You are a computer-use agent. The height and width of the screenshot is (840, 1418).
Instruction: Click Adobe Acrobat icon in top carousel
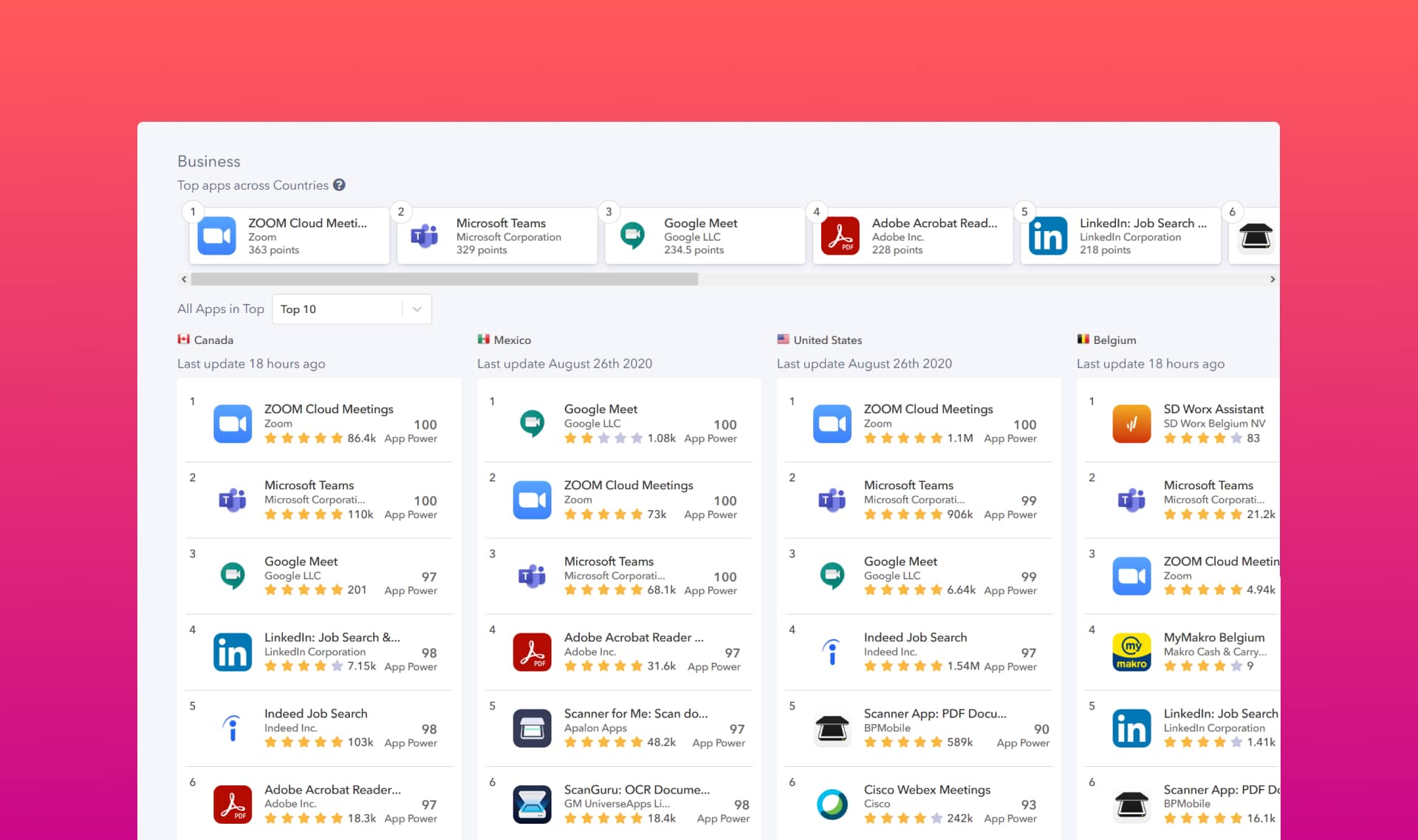click(840, 236)
